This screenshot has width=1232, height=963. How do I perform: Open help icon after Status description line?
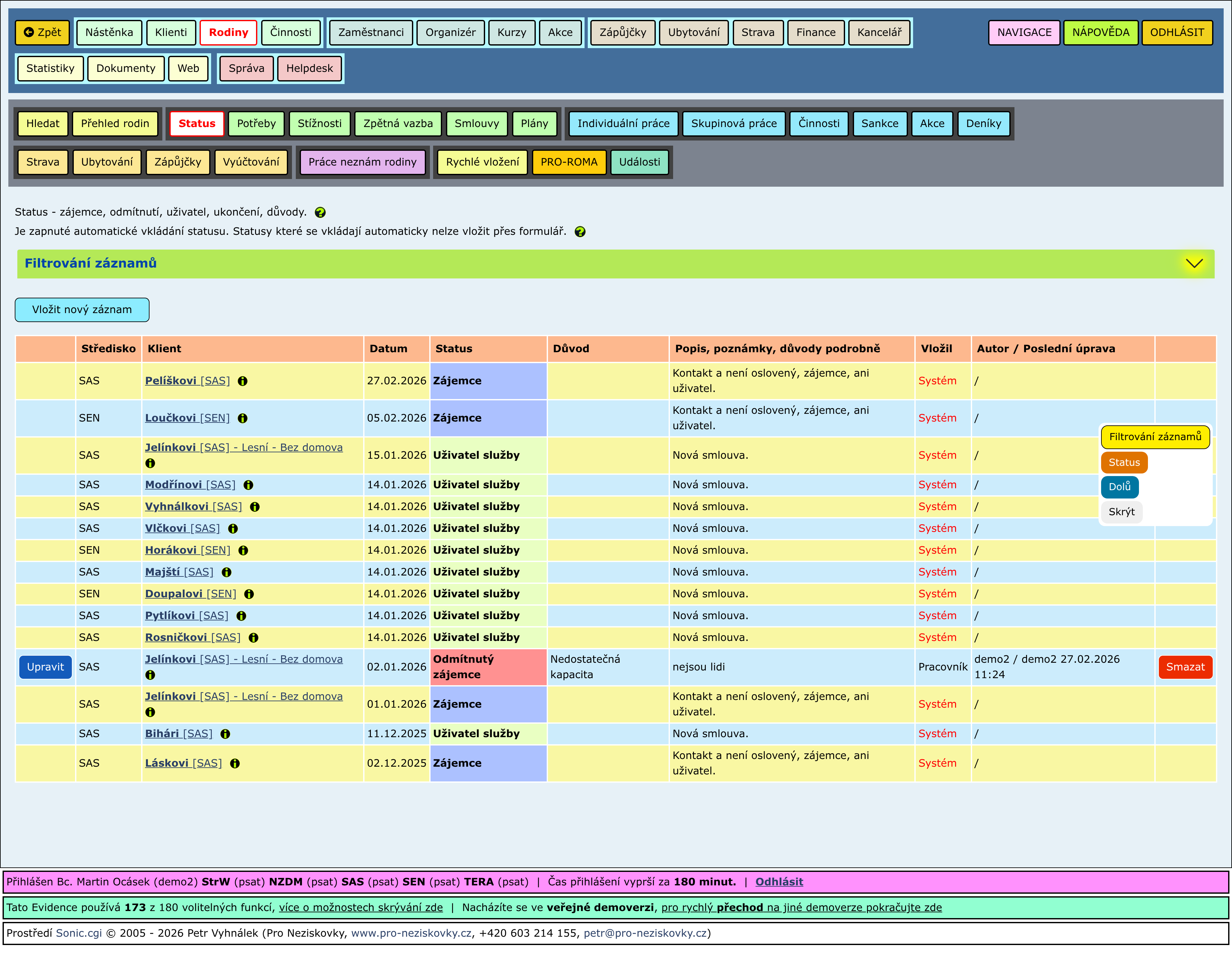pos(320,213)
